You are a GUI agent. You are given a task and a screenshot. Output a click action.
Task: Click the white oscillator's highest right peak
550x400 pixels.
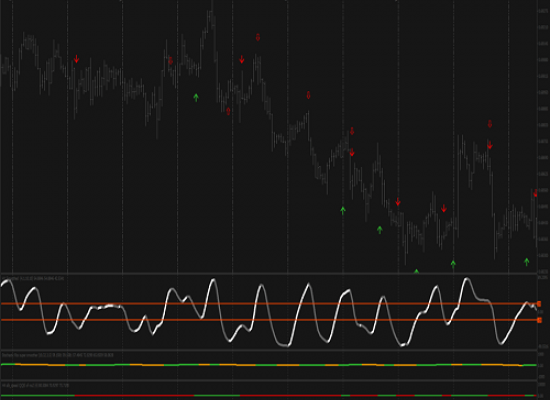467,279
